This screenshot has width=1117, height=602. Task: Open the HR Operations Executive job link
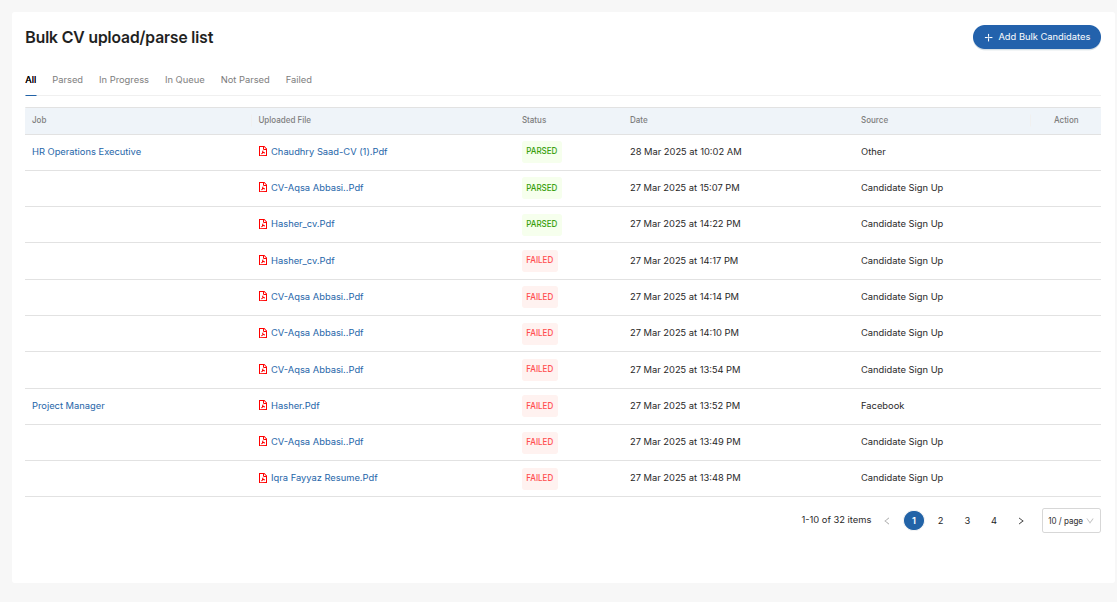(86, 152)
